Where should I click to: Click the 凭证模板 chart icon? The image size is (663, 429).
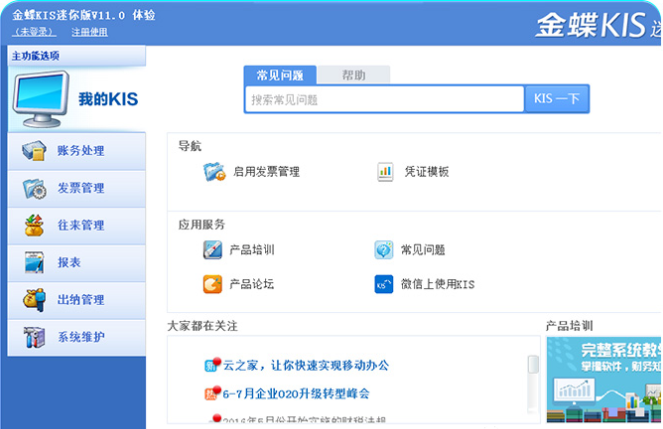[x=385, y=172]
